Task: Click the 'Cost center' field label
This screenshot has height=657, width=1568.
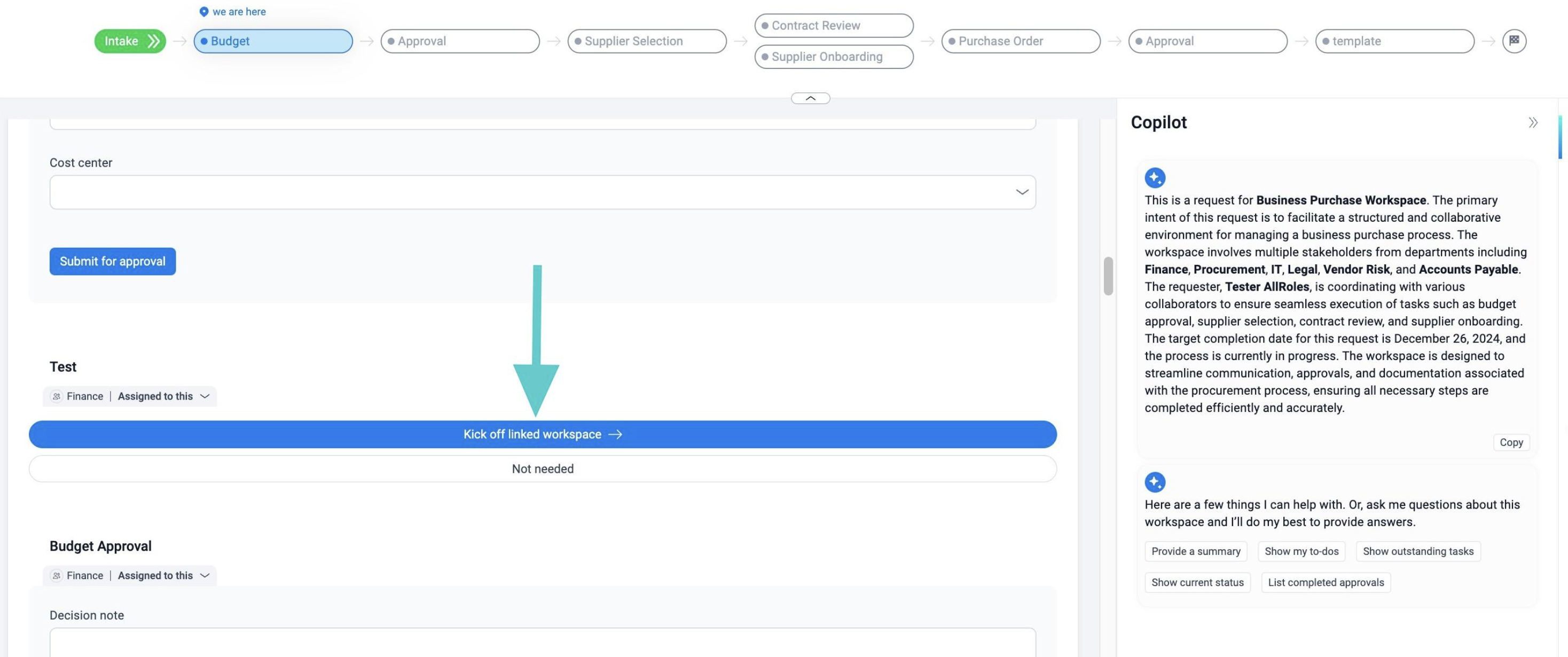Action: (81, 162)
